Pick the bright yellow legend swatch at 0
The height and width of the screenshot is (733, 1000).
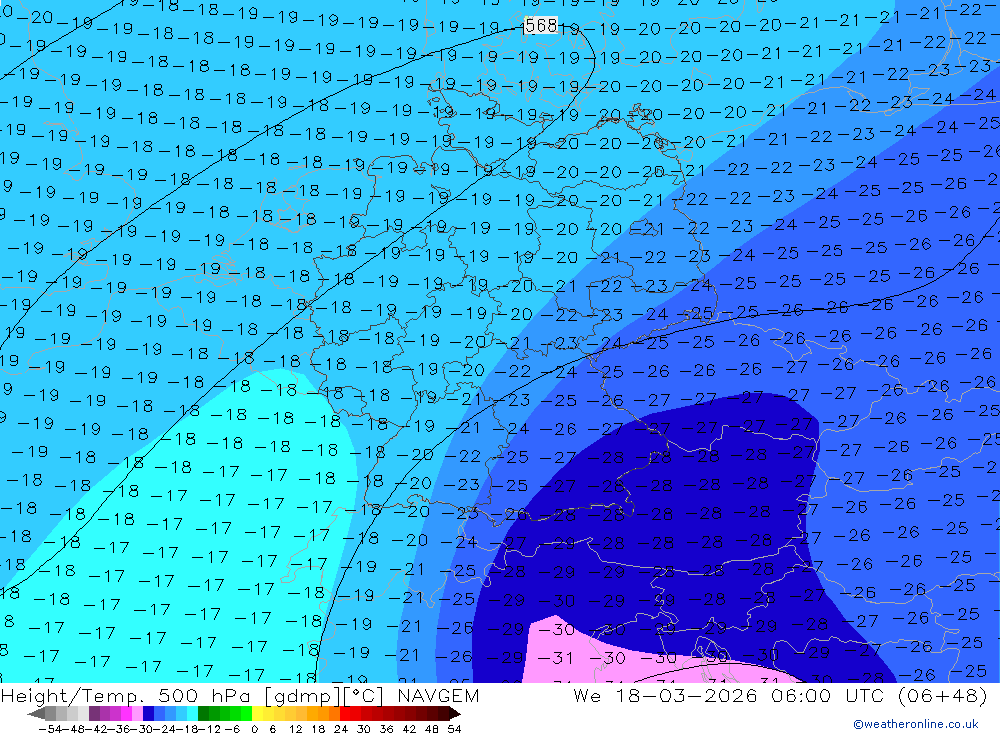pyautogui.click(x=258, y=713)
